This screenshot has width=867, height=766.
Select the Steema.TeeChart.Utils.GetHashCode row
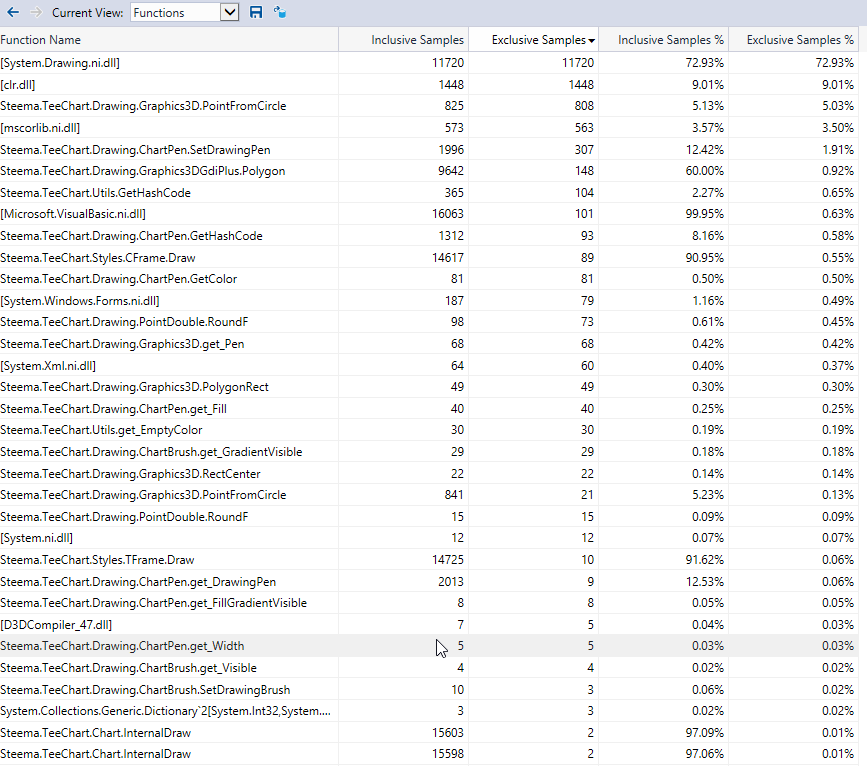pos(429,193)
